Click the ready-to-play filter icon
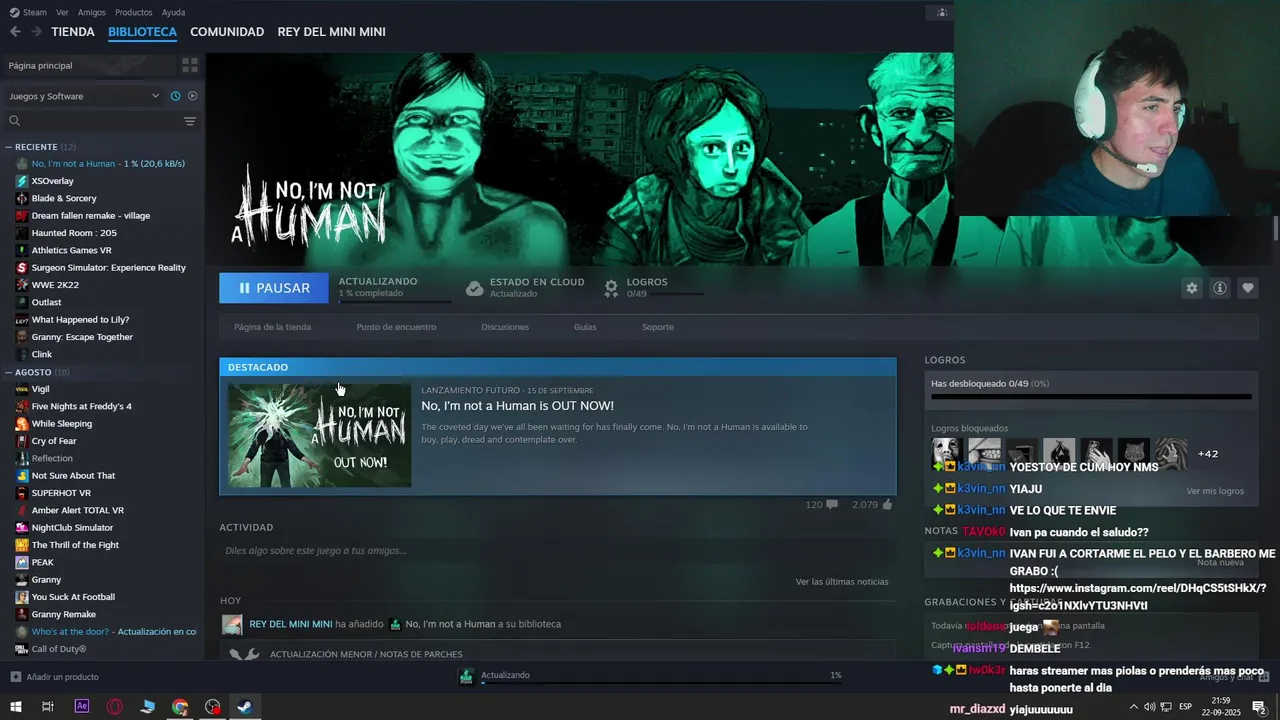This screenshot has width=1280, height=720. point(193,96)
